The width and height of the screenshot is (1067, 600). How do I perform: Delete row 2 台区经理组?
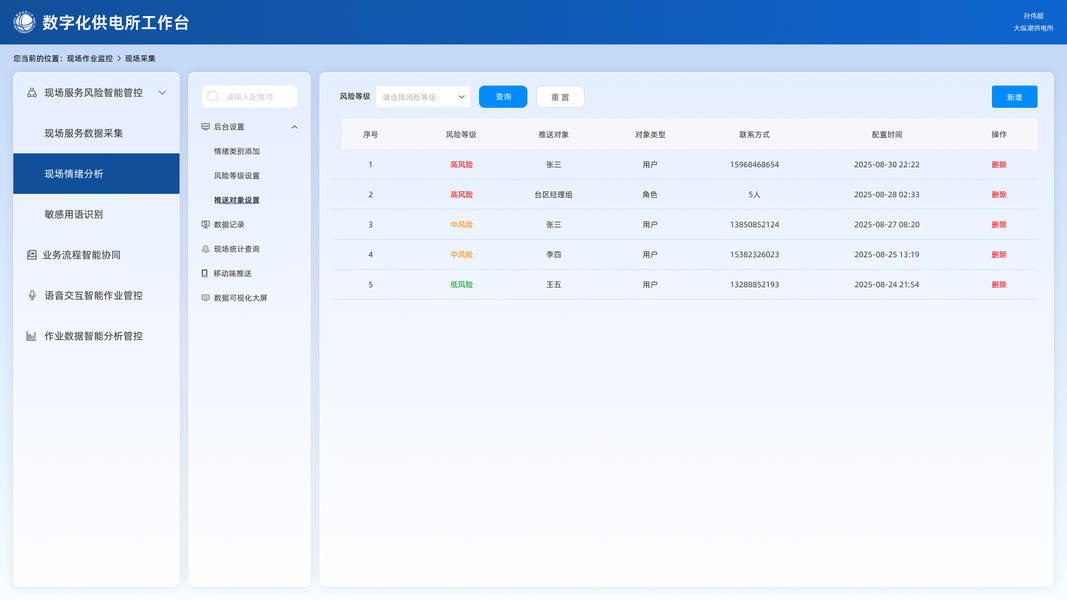click(999, 195)
